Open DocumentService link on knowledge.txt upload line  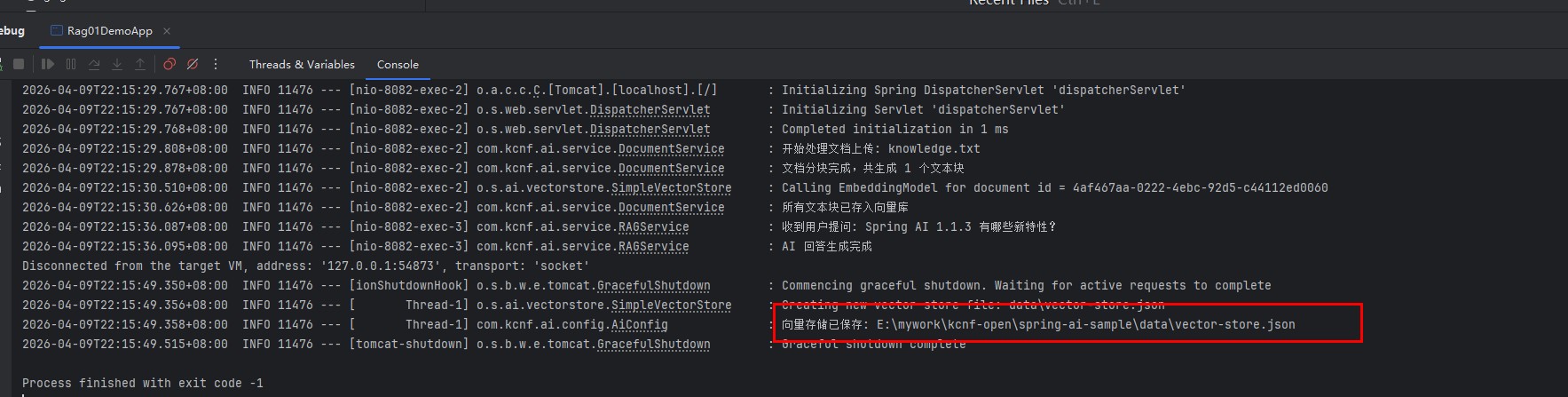pos(671,149)
